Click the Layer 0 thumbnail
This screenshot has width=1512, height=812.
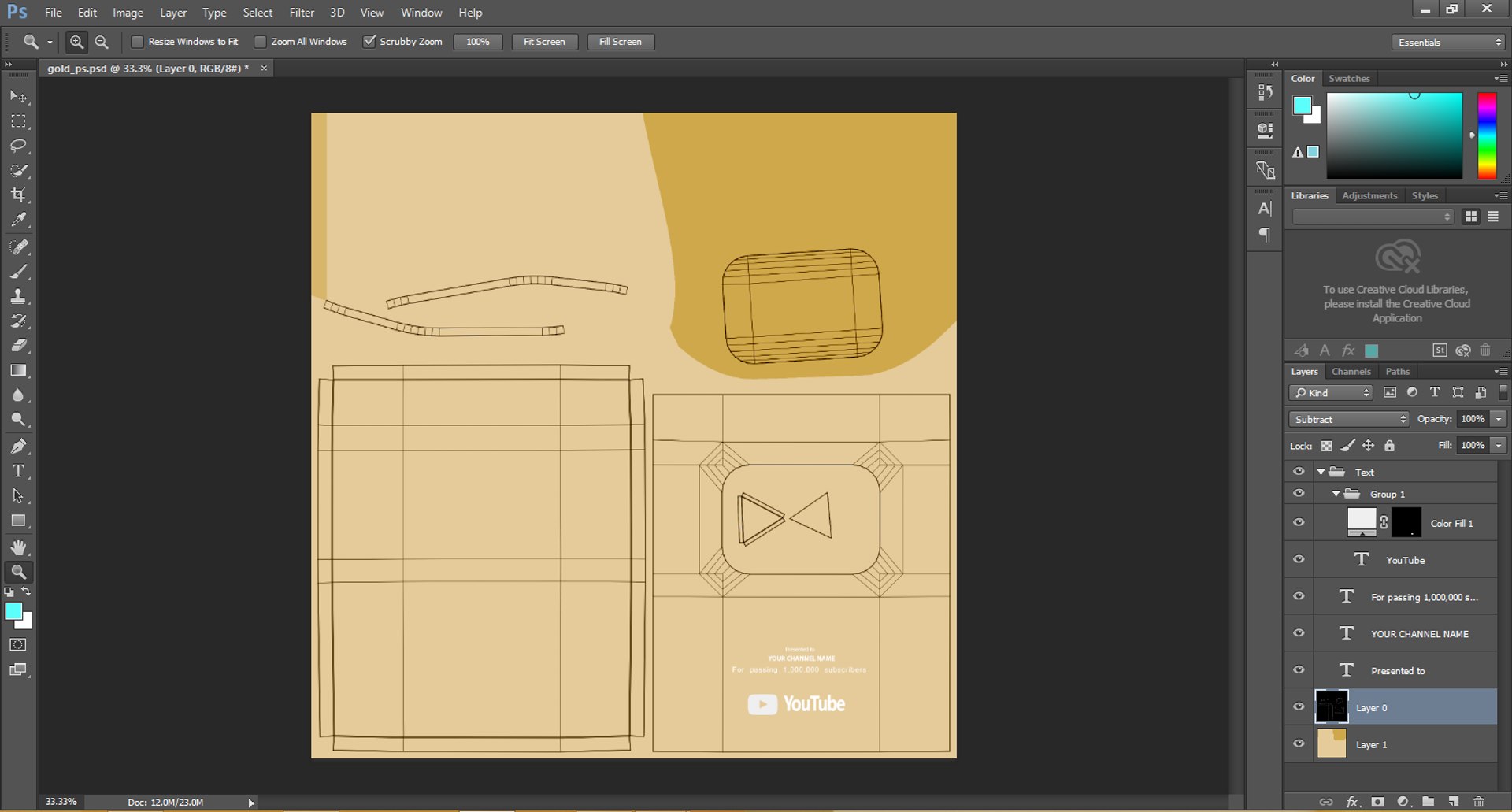tap(1332, 706)
